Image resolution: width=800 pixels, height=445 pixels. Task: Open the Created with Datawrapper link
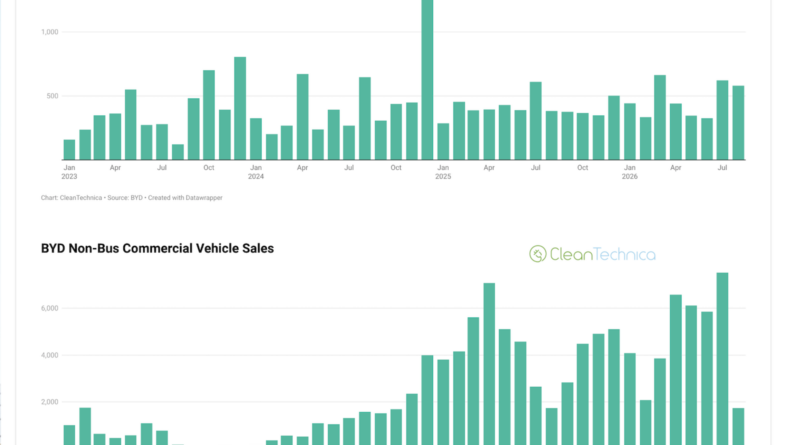185,197
